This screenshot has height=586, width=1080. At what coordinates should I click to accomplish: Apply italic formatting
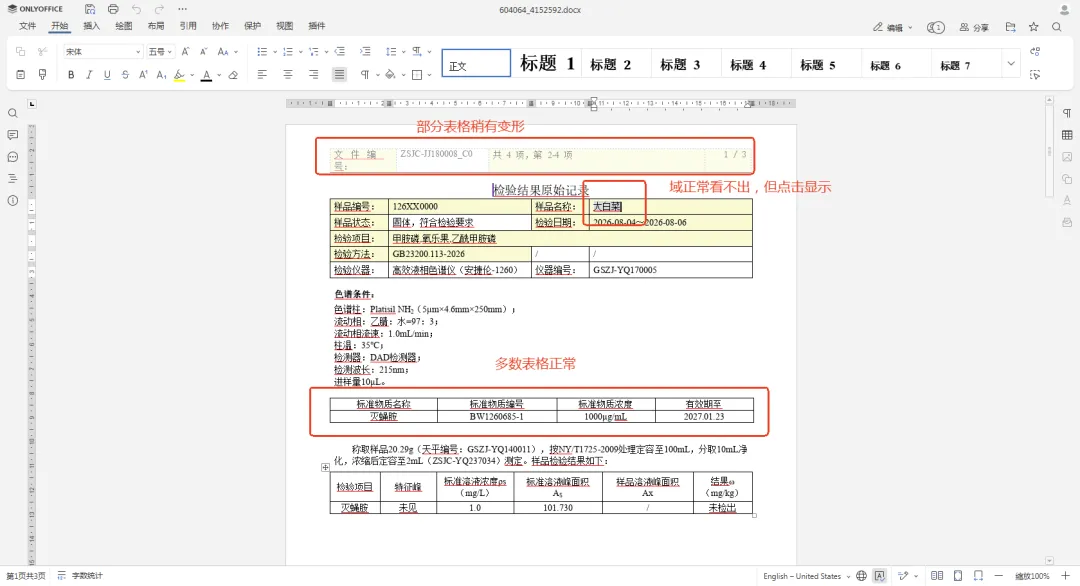click(89, 74)
